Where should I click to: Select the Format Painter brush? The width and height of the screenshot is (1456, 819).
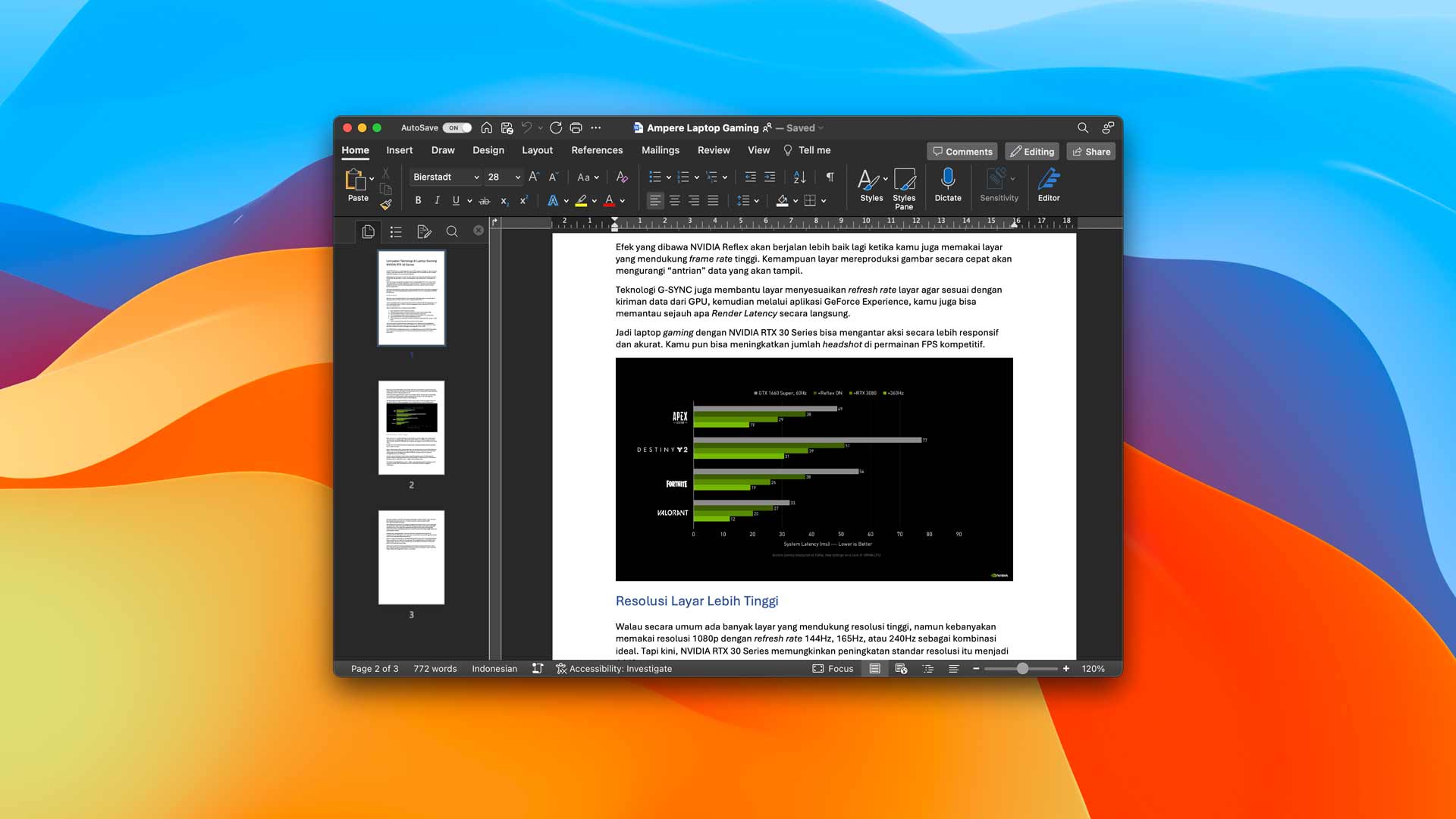pyautogui.click(x=385, y=204)
